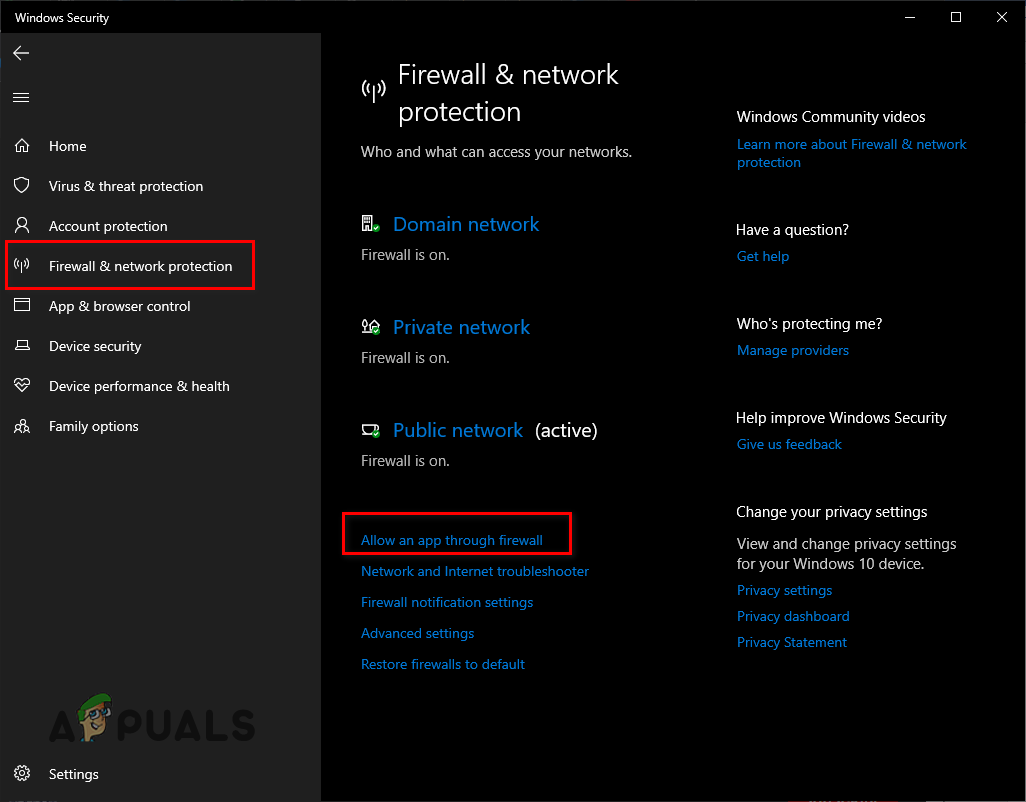Open Virus & threat protection via shield icon
Image resolution: width=1026 pixels, height=802 pixels.
pos(23,186)
